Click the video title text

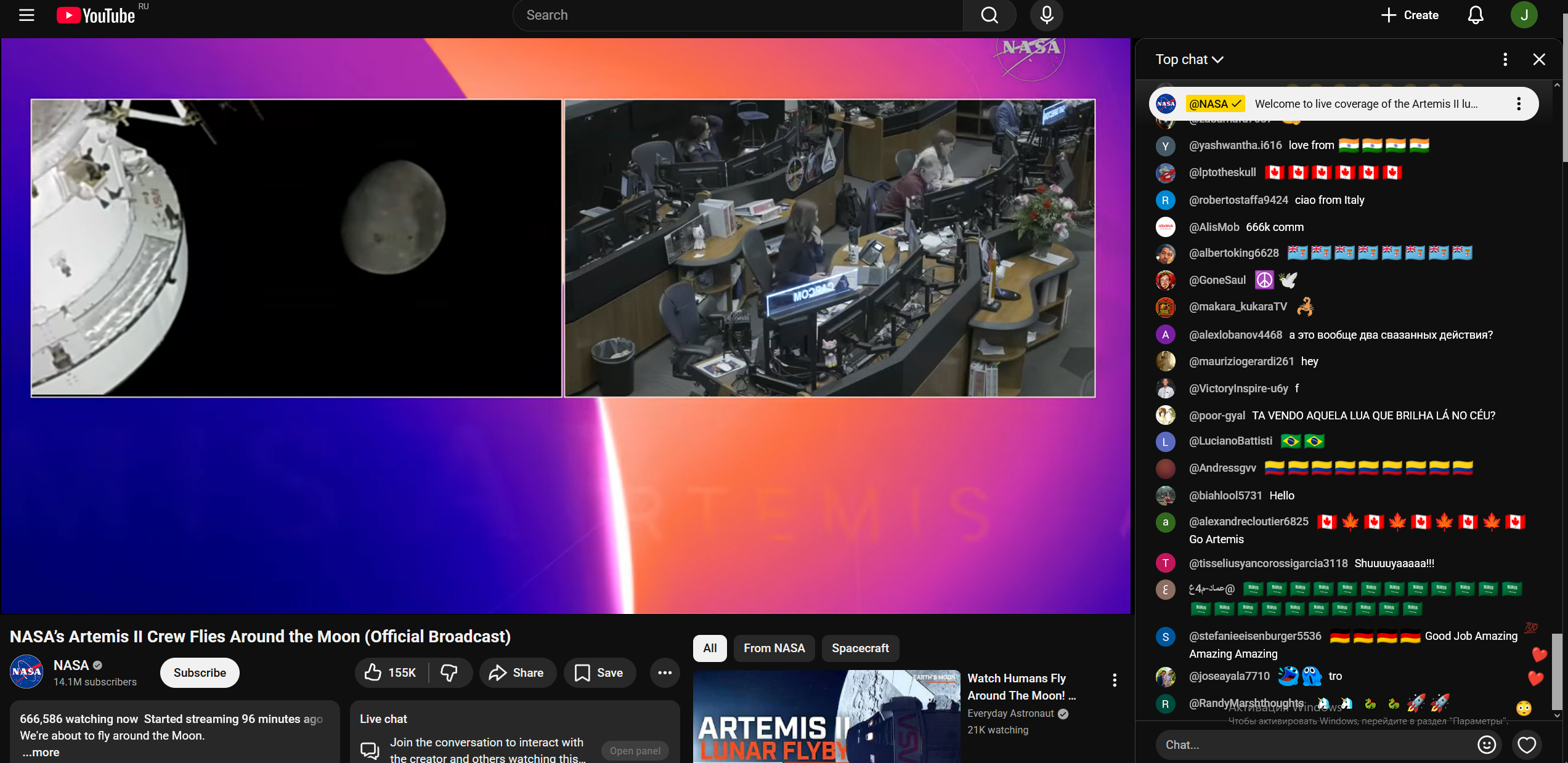[x=260, y=636]
